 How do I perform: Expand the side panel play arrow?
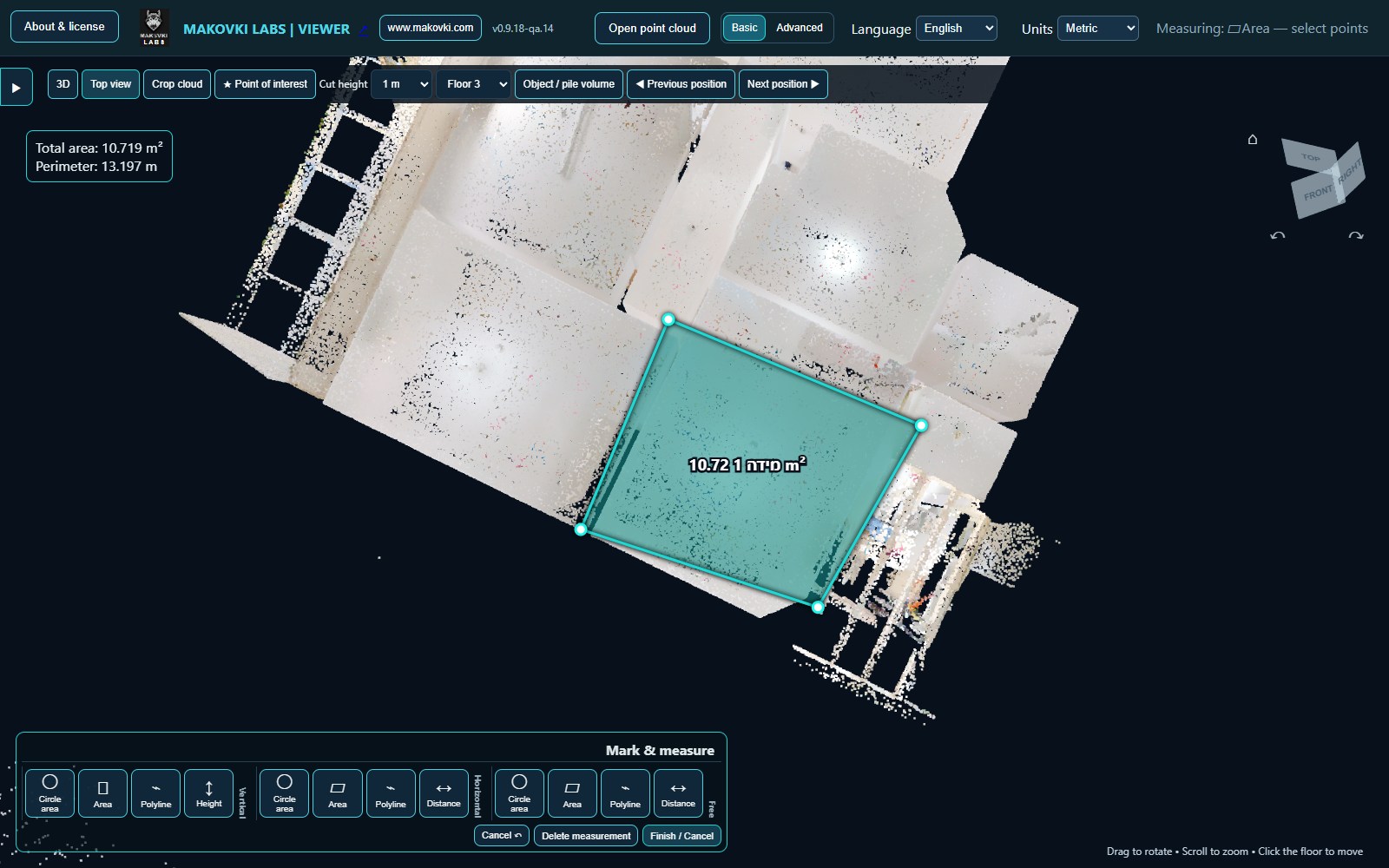[x=16, y=87]
